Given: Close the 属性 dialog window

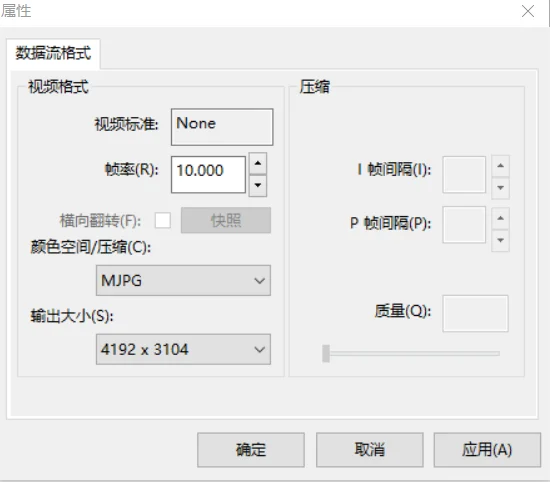Looking at the screenshot, I should (x=528, y=12).
